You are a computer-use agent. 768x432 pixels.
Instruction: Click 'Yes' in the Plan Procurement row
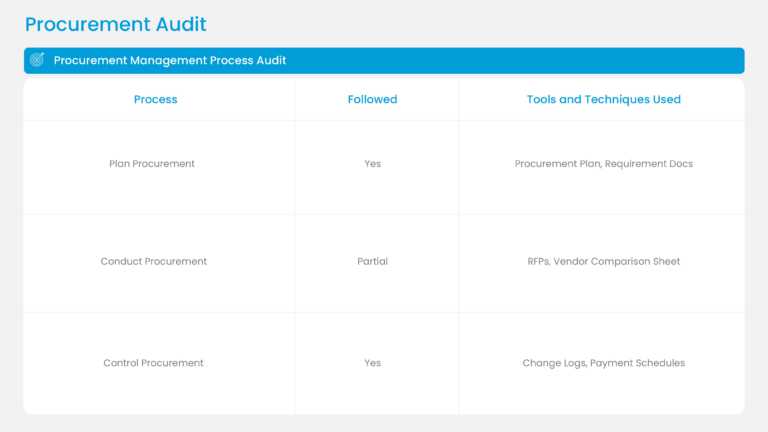coord(372,164)
